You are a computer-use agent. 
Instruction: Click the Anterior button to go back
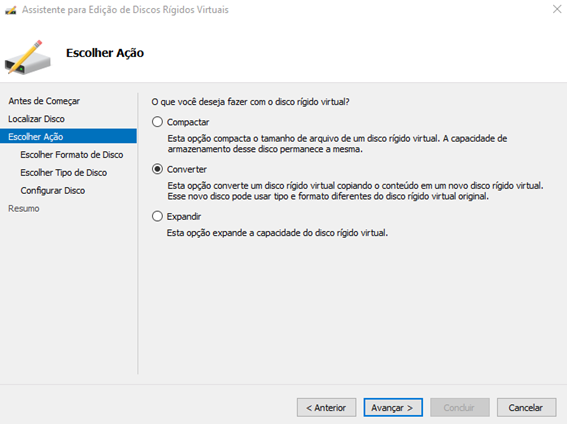tap(327, 408)
